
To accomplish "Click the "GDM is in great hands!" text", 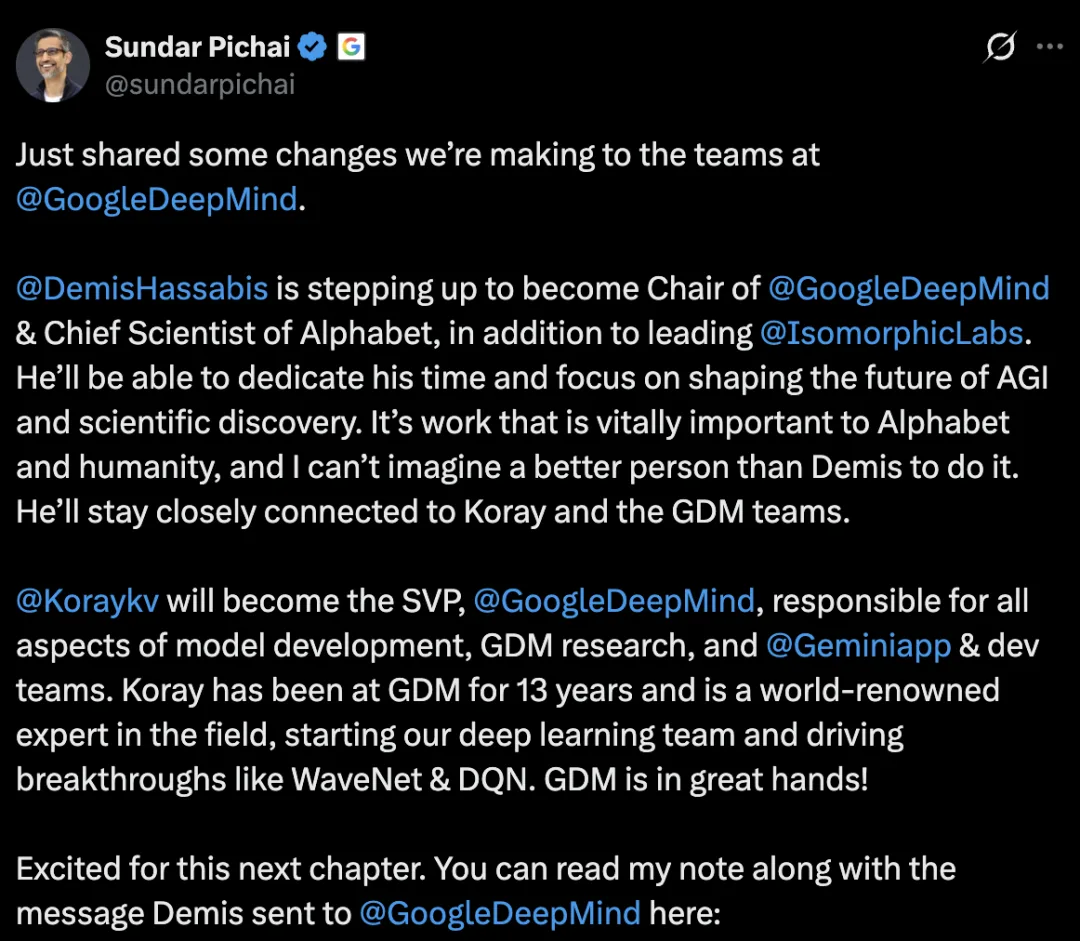I will (x=706, y=780).
